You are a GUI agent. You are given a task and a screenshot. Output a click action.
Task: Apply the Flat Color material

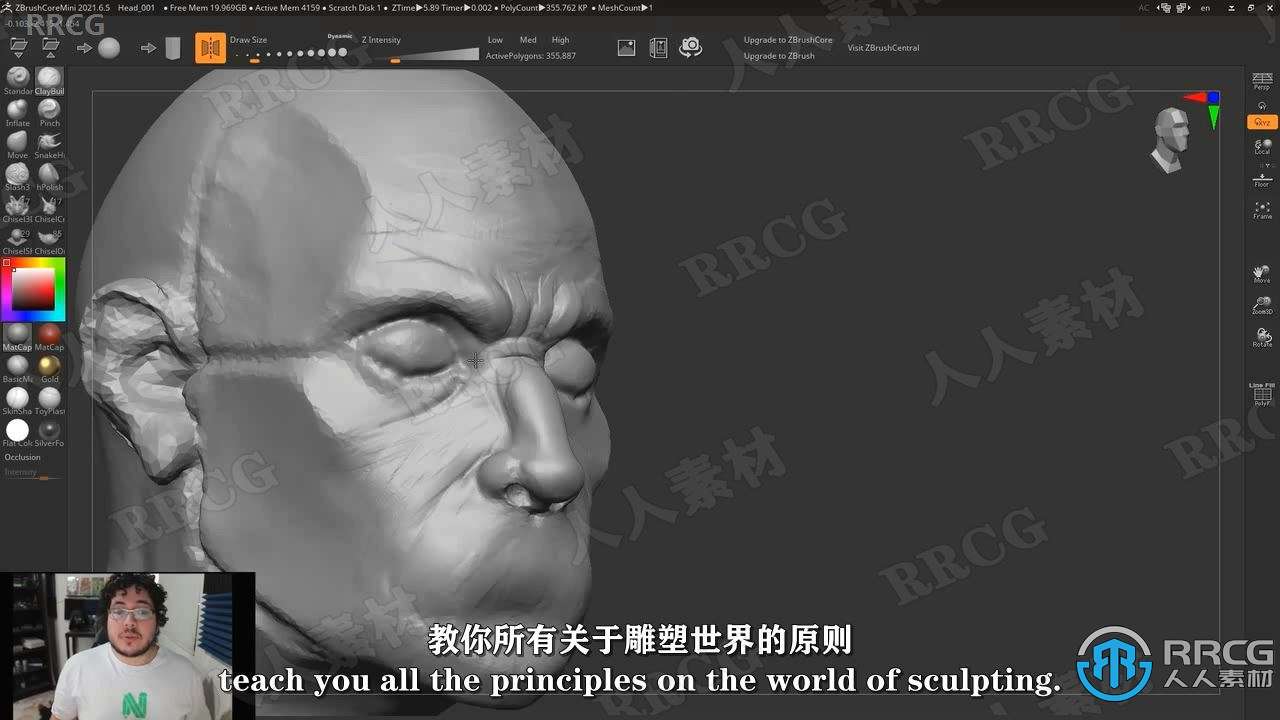[18, 433]
